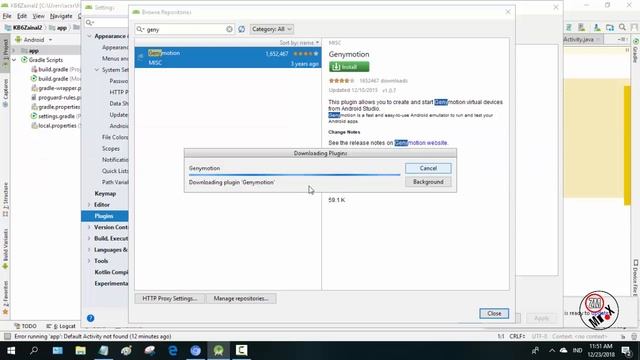Open Windows taskbar search
This screenshot has height=360, width=640.
[34, 351]
